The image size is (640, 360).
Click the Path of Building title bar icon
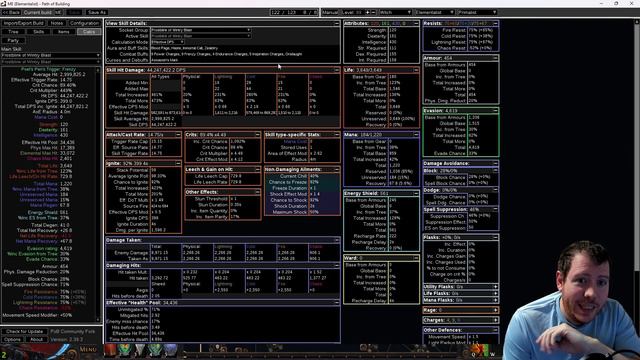(x=3, y=3)
